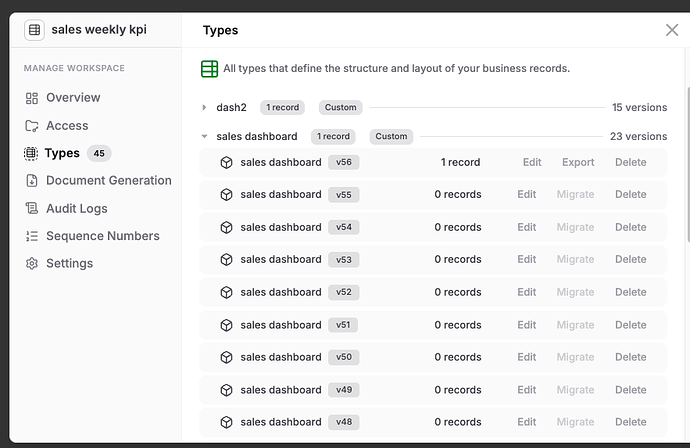Delete sales dashboard v53
This screenshot has width=690, height=448.
631,259
